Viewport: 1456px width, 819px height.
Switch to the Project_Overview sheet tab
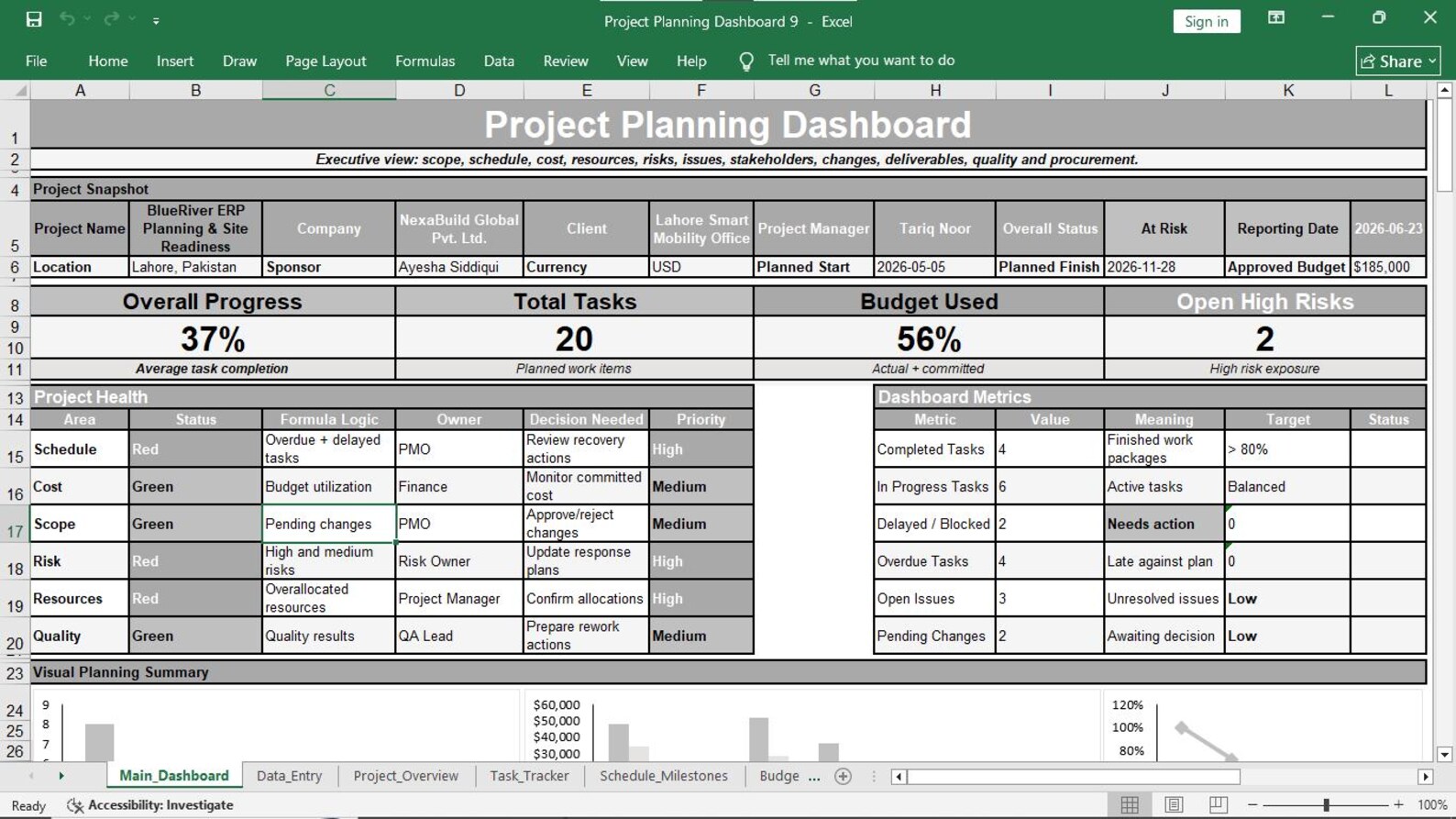(x=405, y=776)
